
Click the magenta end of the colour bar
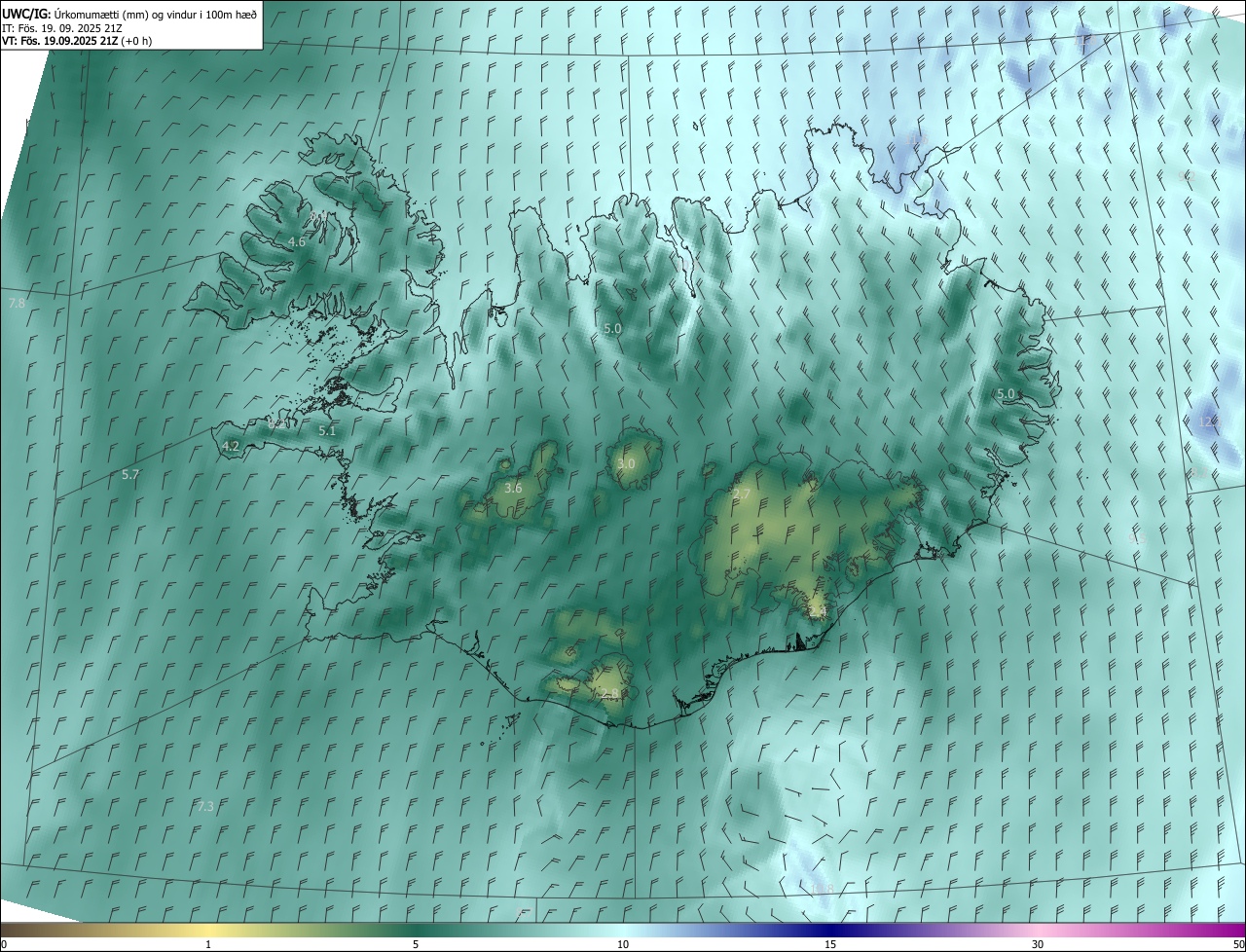(x=1234, y=930)
